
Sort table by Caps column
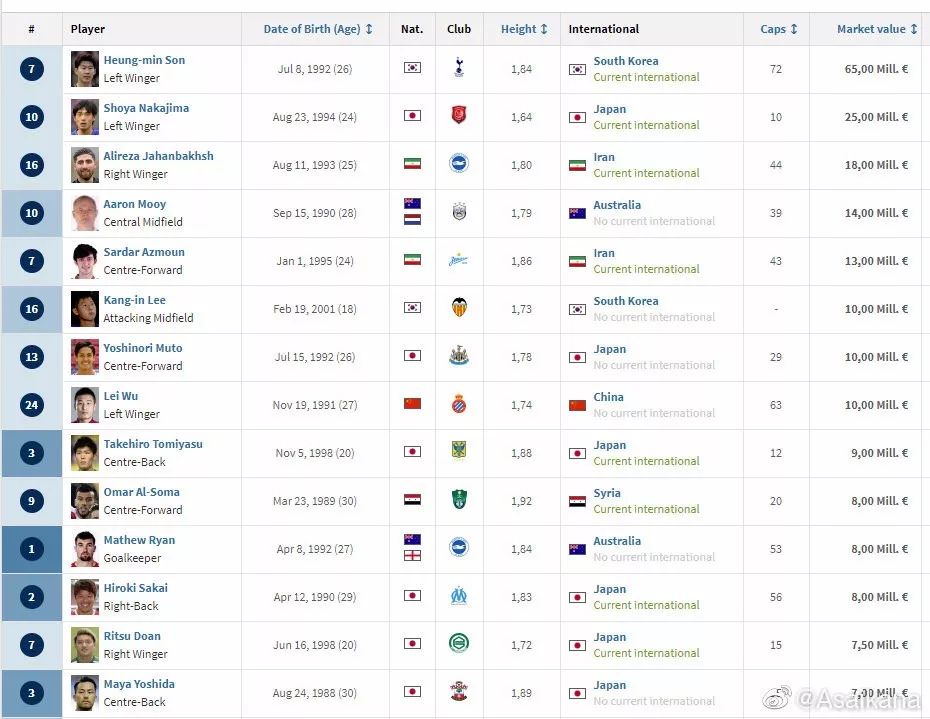pyautogui.click(x=779, y=29)
